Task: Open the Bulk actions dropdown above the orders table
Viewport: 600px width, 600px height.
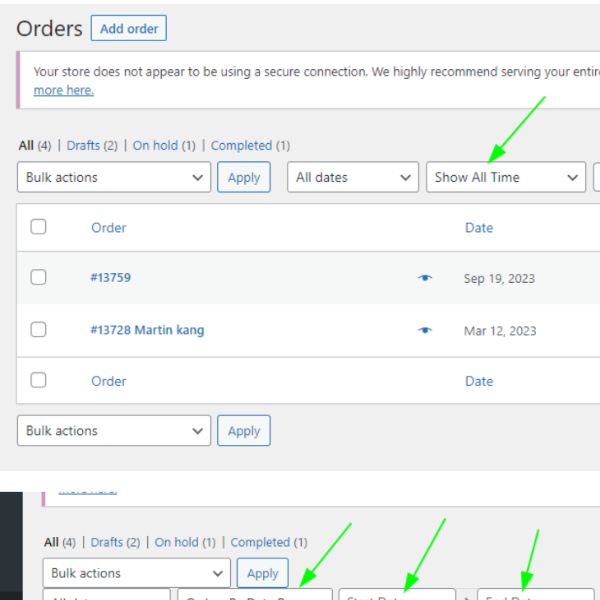Action: [x=114, y=177]
